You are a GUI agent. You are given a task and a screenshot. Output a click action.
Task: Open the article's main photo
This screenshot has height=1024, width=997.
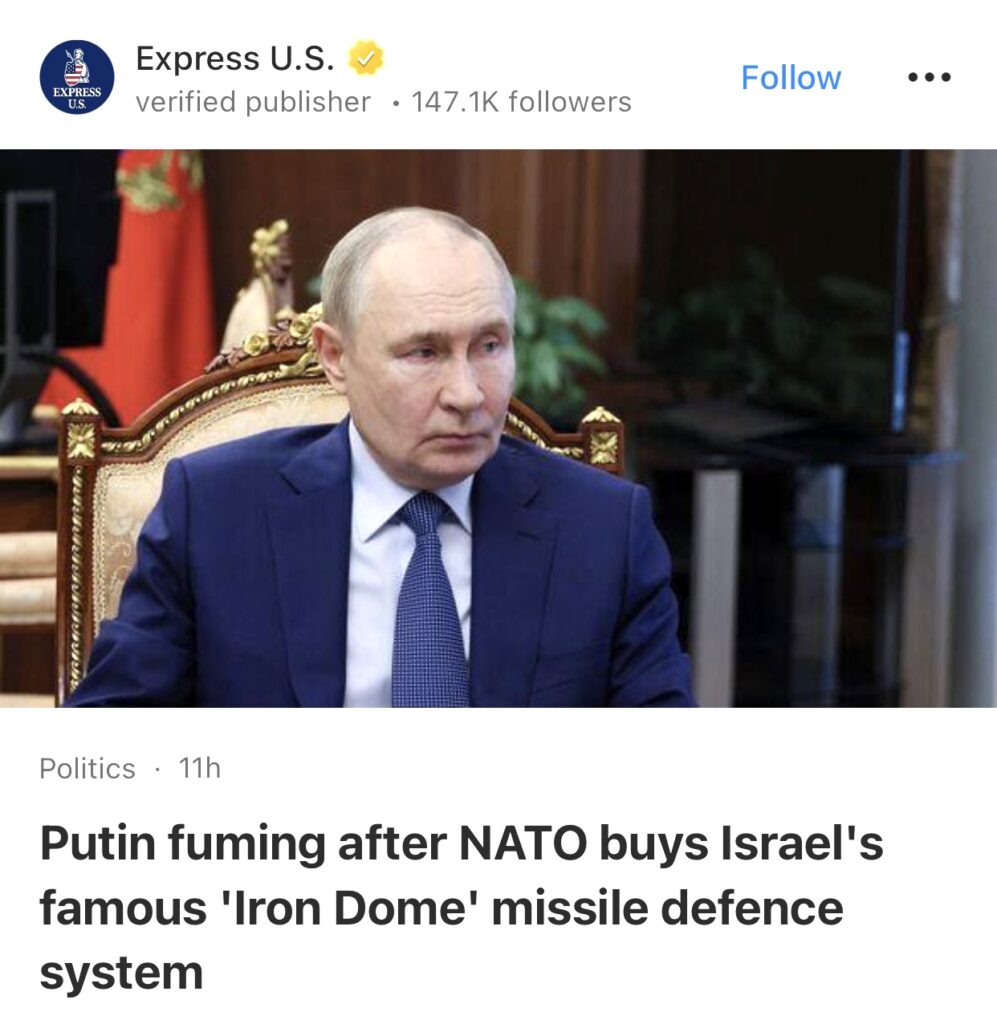tap(498, 428)
